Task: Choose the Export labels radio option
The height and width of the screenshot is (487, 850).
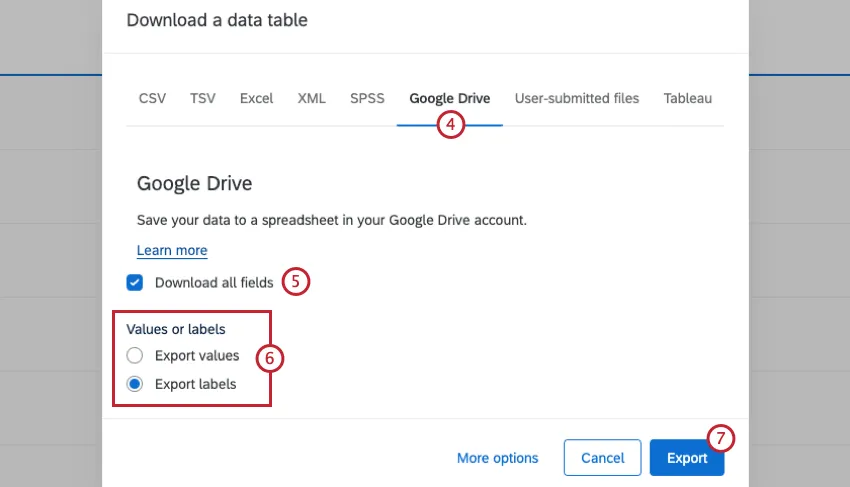Action: pos(135,384)
